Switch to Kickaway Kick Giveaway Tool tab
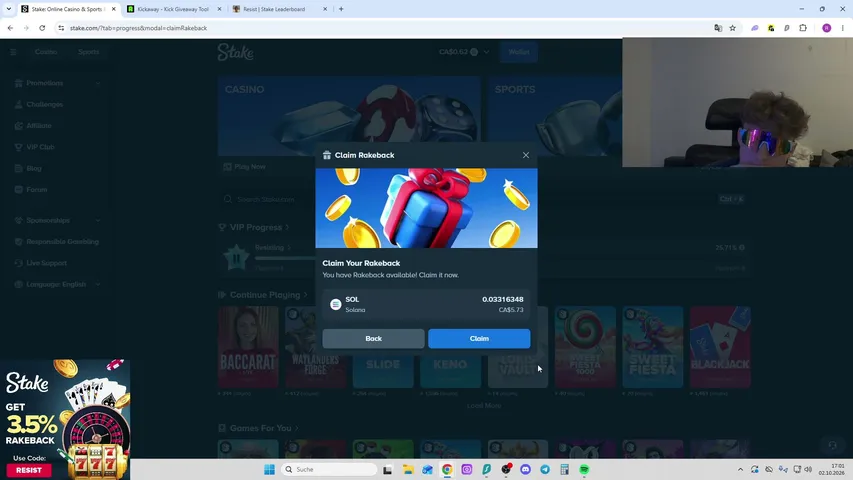The height and width of the screenshot is (480, 853). (173, 9)
